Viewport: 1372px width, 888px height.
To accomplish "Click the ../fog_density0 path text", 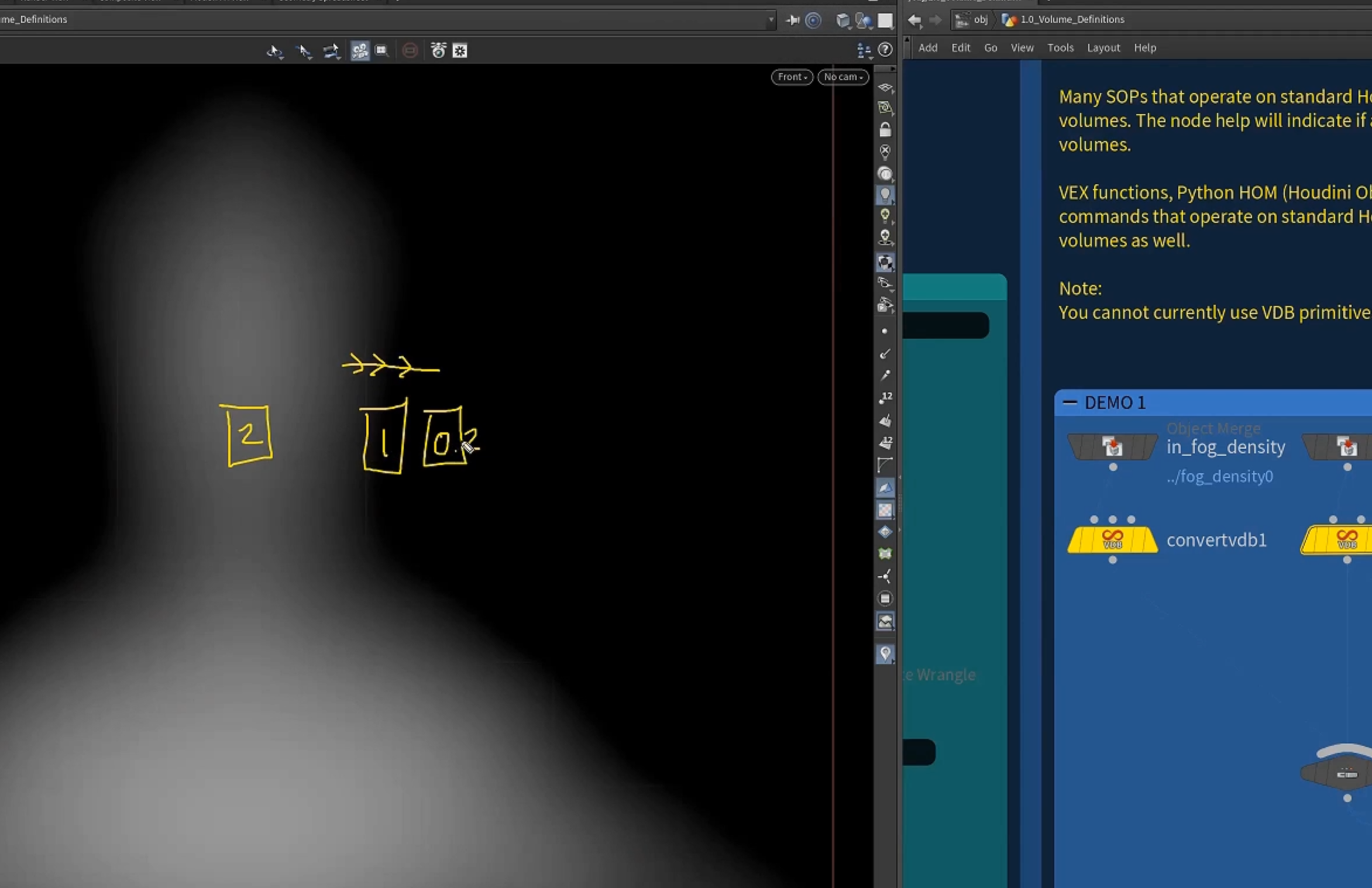I will coord(1220,476).
